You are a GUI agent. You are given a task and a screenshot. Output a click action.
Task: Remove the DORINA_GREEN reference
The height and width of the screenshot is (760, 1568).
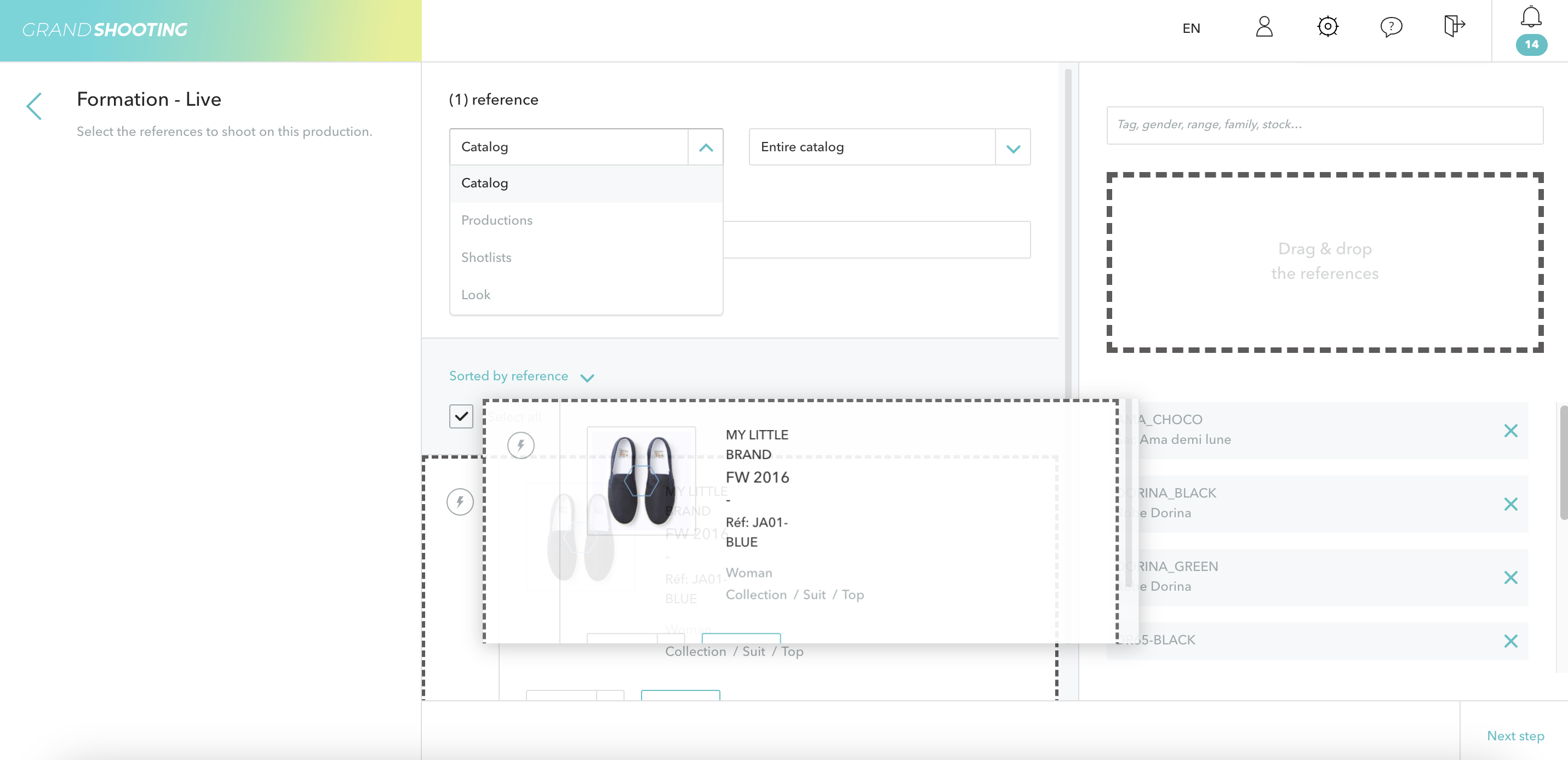pos(1510,576)
